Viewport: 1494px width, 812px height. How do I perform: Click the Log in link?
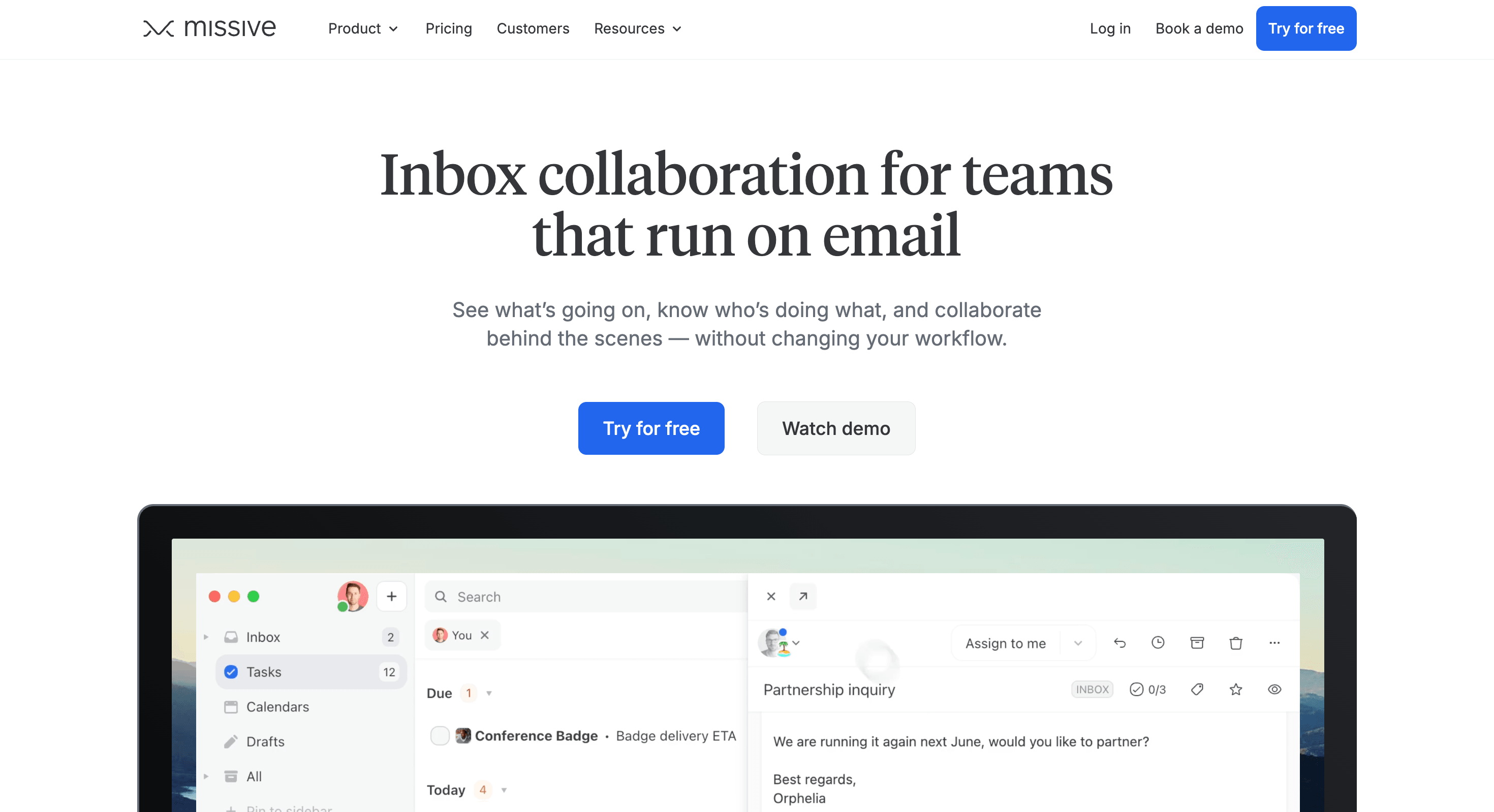pyautogui.click(x=1109, y=28)
